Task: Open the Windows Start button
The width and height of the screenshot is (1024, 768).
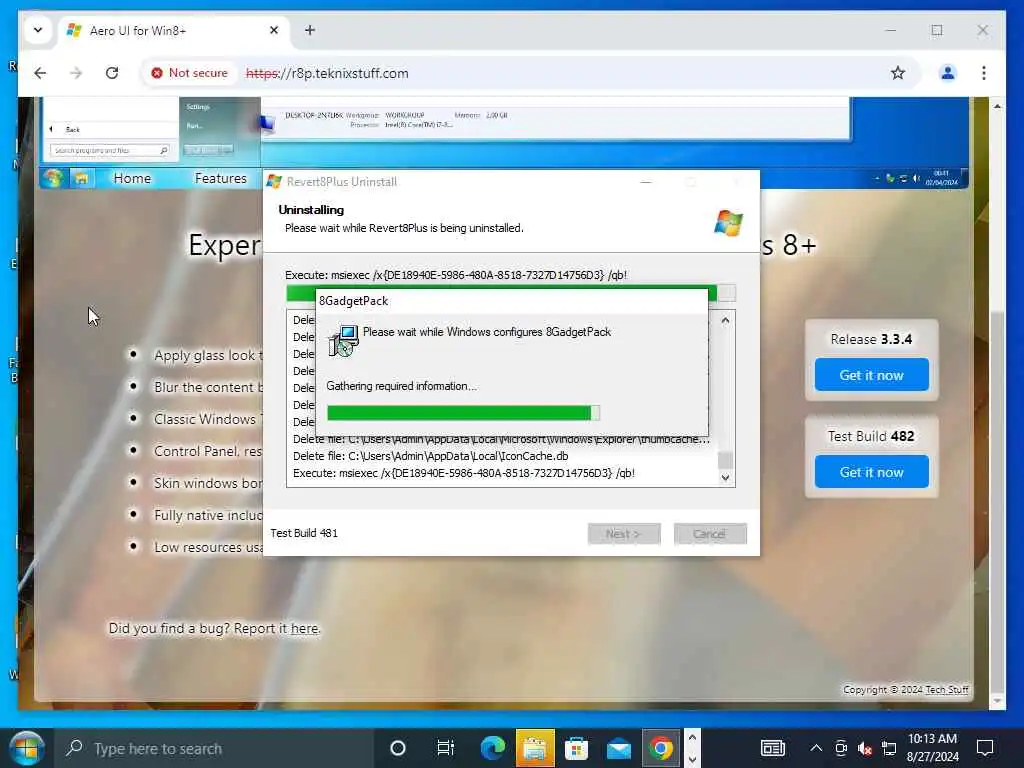Action: [x=26, y=748]
